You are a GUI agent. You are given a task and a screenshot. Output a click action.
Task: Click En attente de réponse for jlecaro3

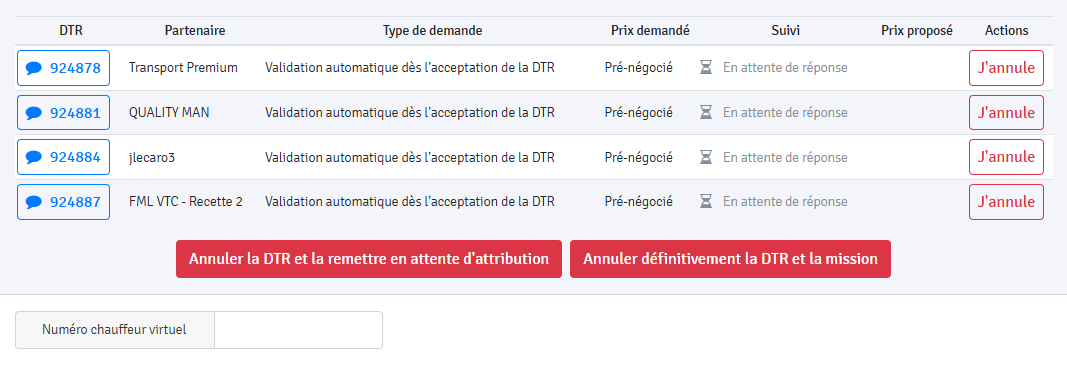(785, 157)
